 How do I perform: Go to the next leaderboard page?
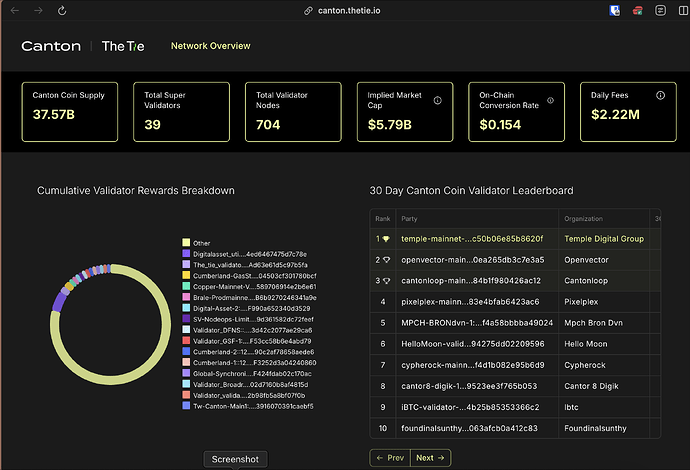point(430,457)
